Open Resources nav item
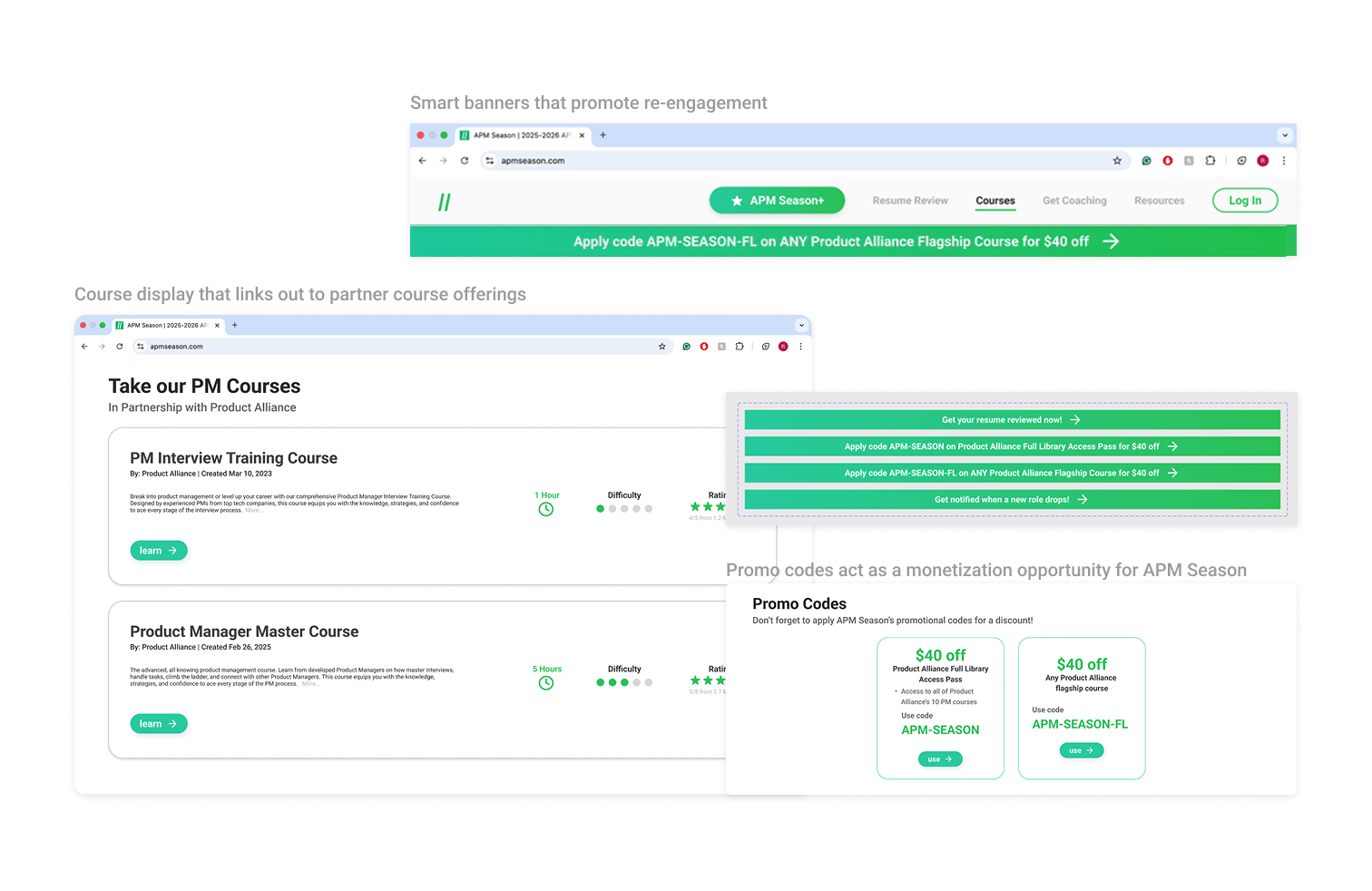The height and width of the screenshot is (891, 1372). tap(1159, 201)
